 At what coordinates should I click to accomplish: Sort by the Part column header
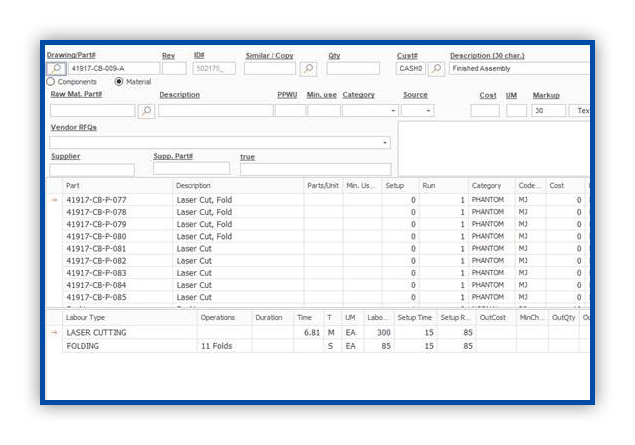tap(117, 185)
